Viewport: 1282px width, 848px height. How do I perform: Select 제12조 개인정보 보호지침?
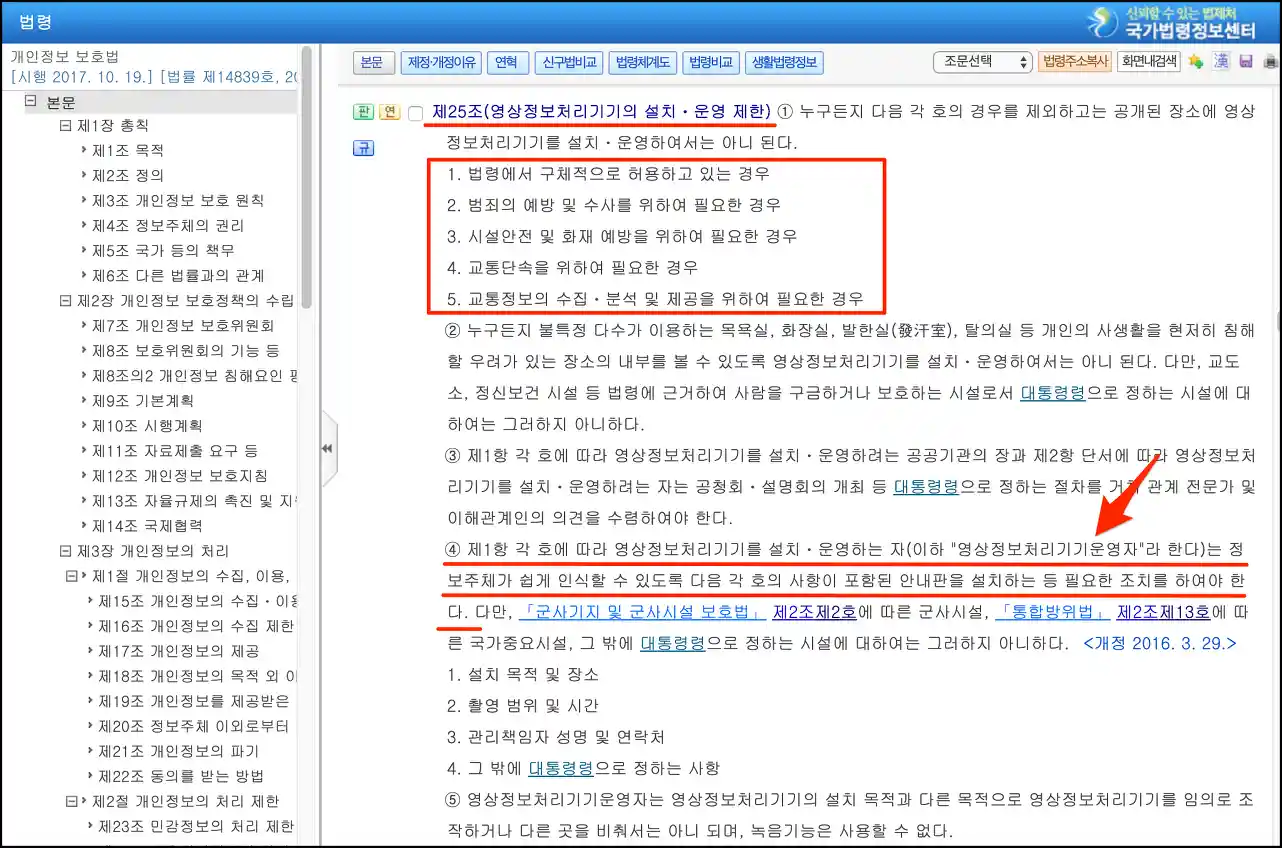[x=180, y=475]
